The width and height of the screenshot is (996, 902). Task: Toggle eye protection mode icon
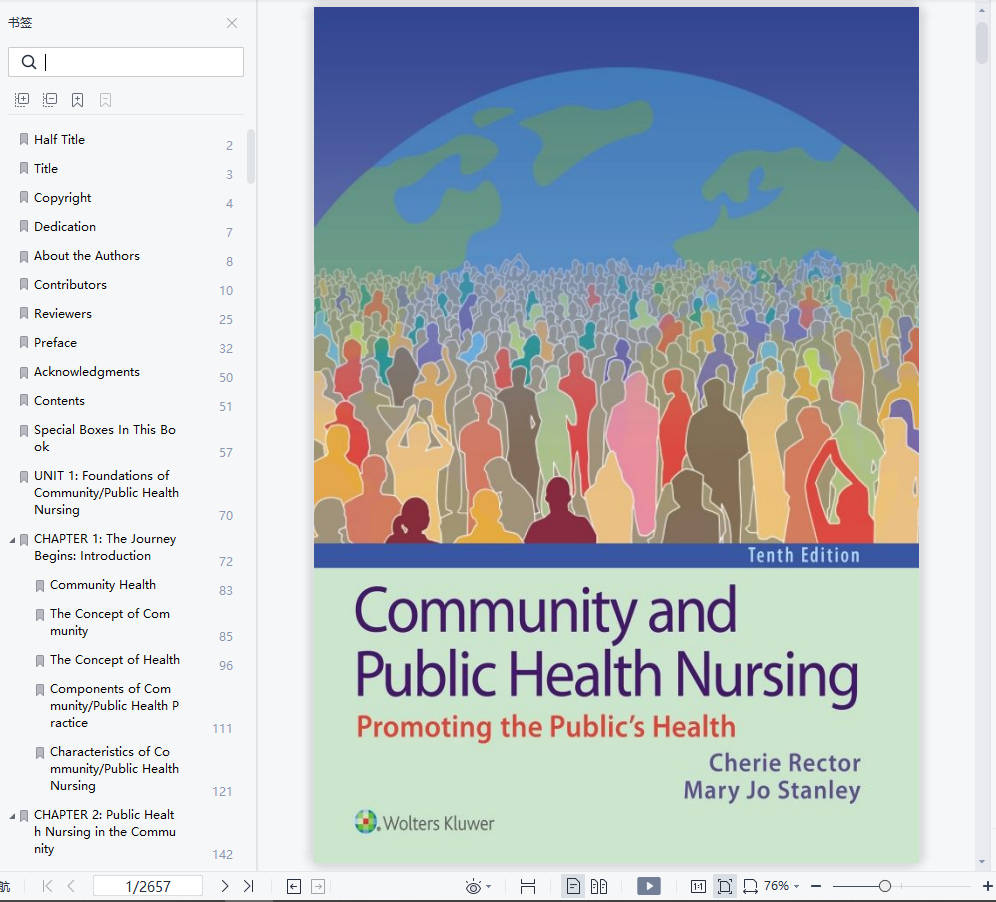click(x=473, y=886)
